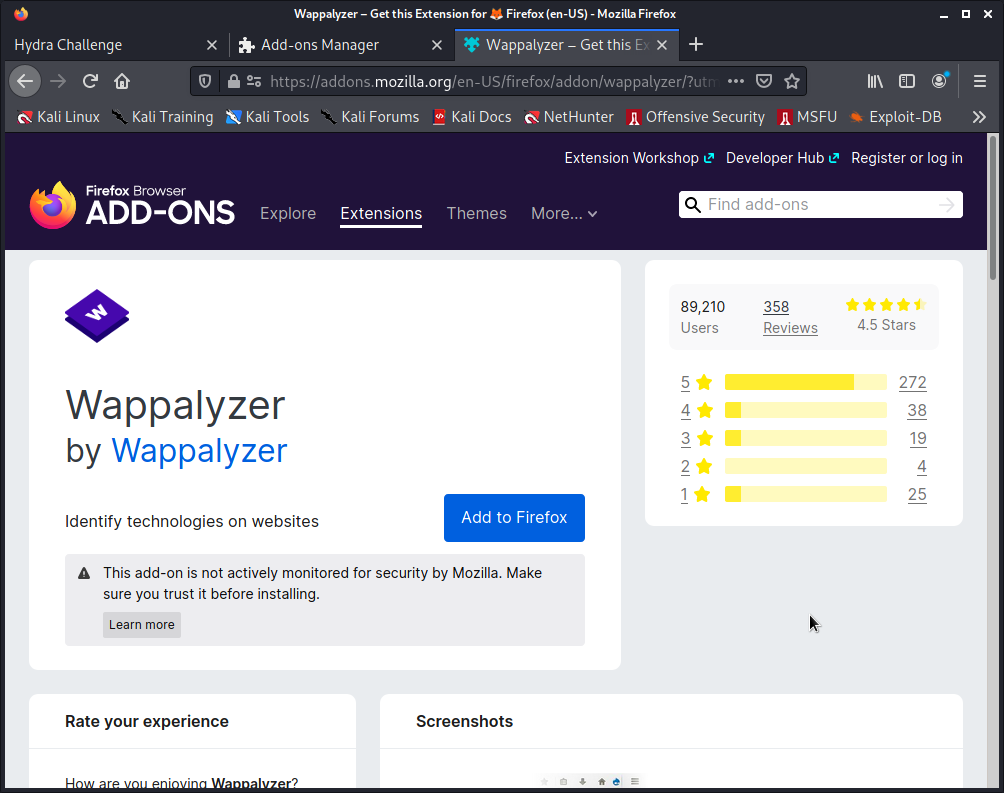1004x793 pixels.
Task: Click the 272 five-star review count
Action: point(912,382)
